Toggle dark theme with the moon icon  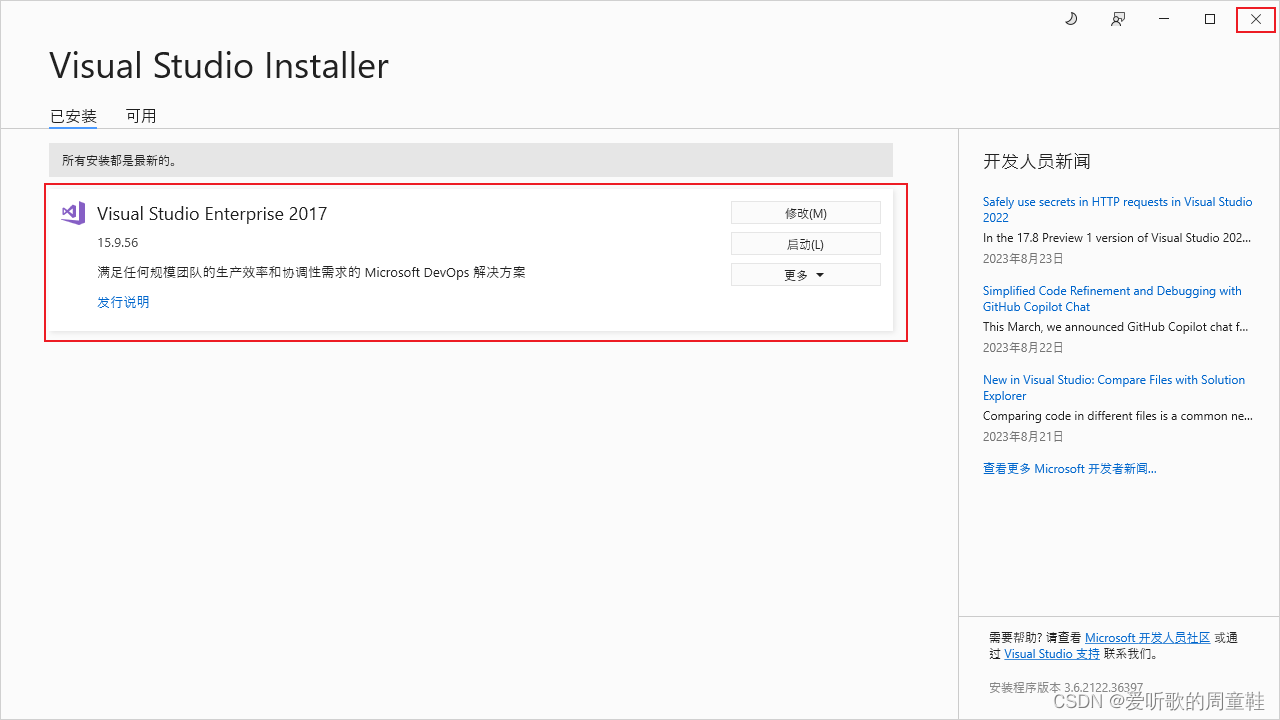(x=1070, y=19)
